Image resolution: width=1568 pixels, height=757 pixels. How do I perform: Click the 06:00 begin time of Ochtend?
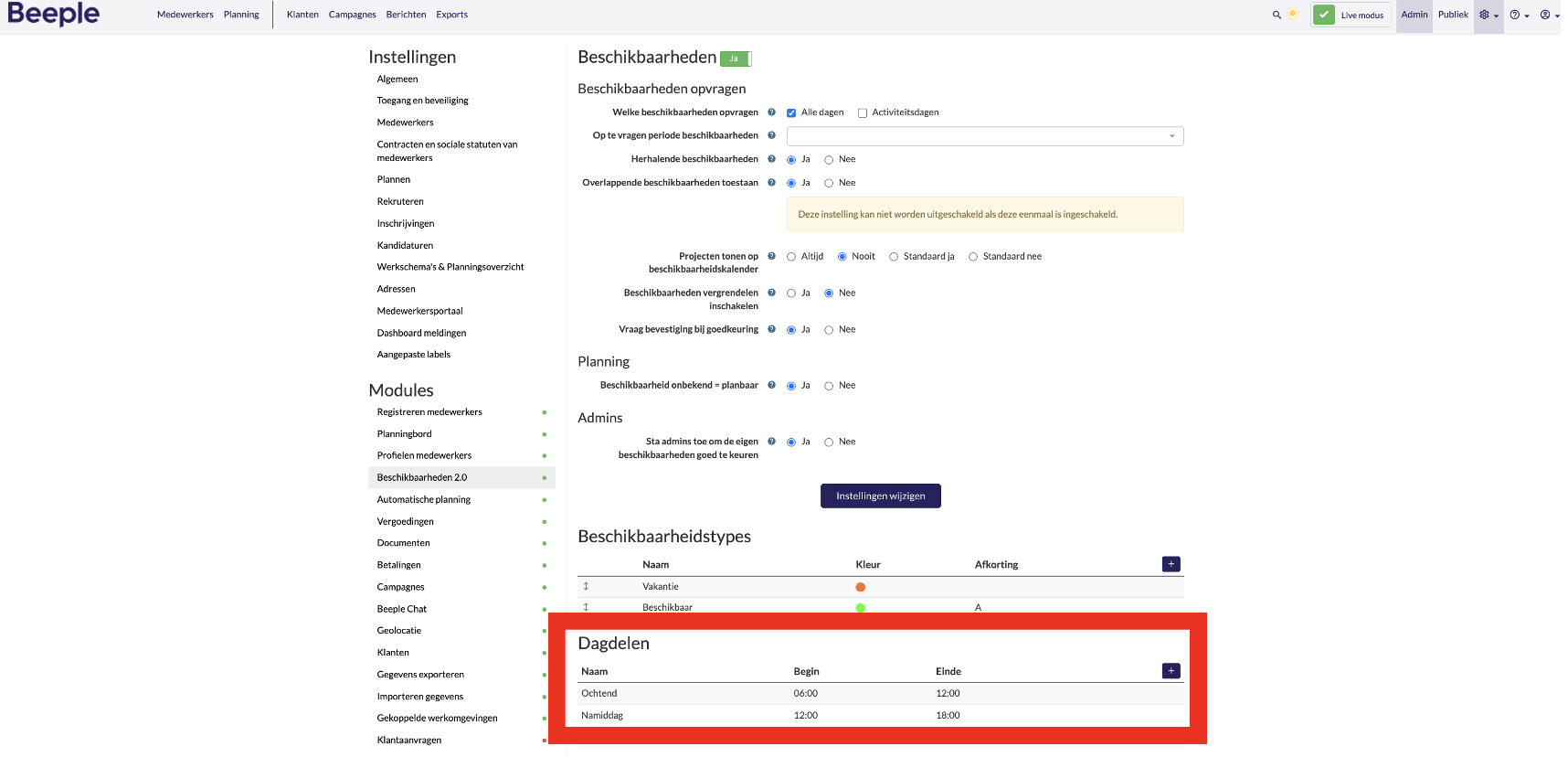[x=805, y=694]
